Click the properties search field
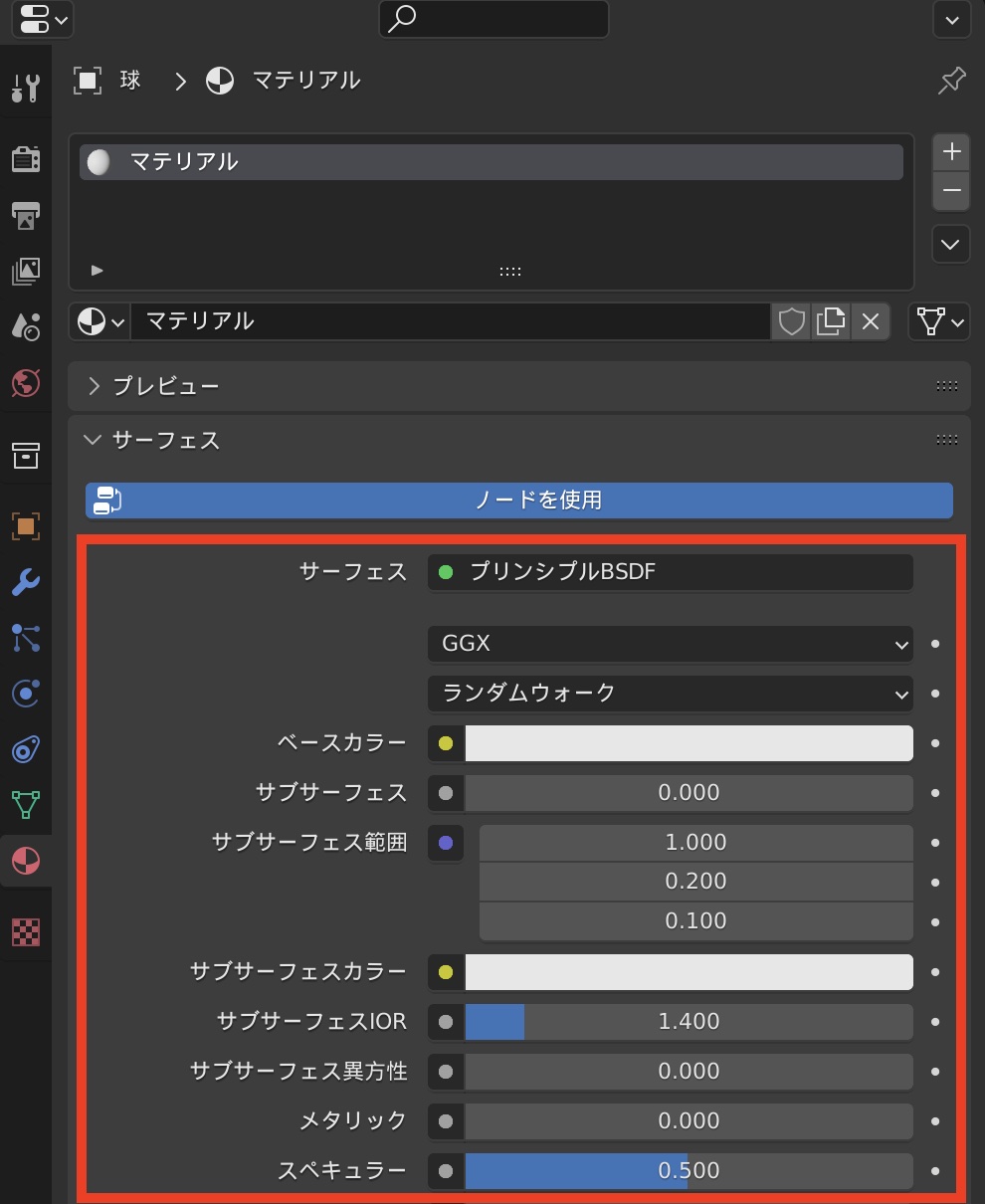Screen dimensions: 985x1204 point(493,19)
